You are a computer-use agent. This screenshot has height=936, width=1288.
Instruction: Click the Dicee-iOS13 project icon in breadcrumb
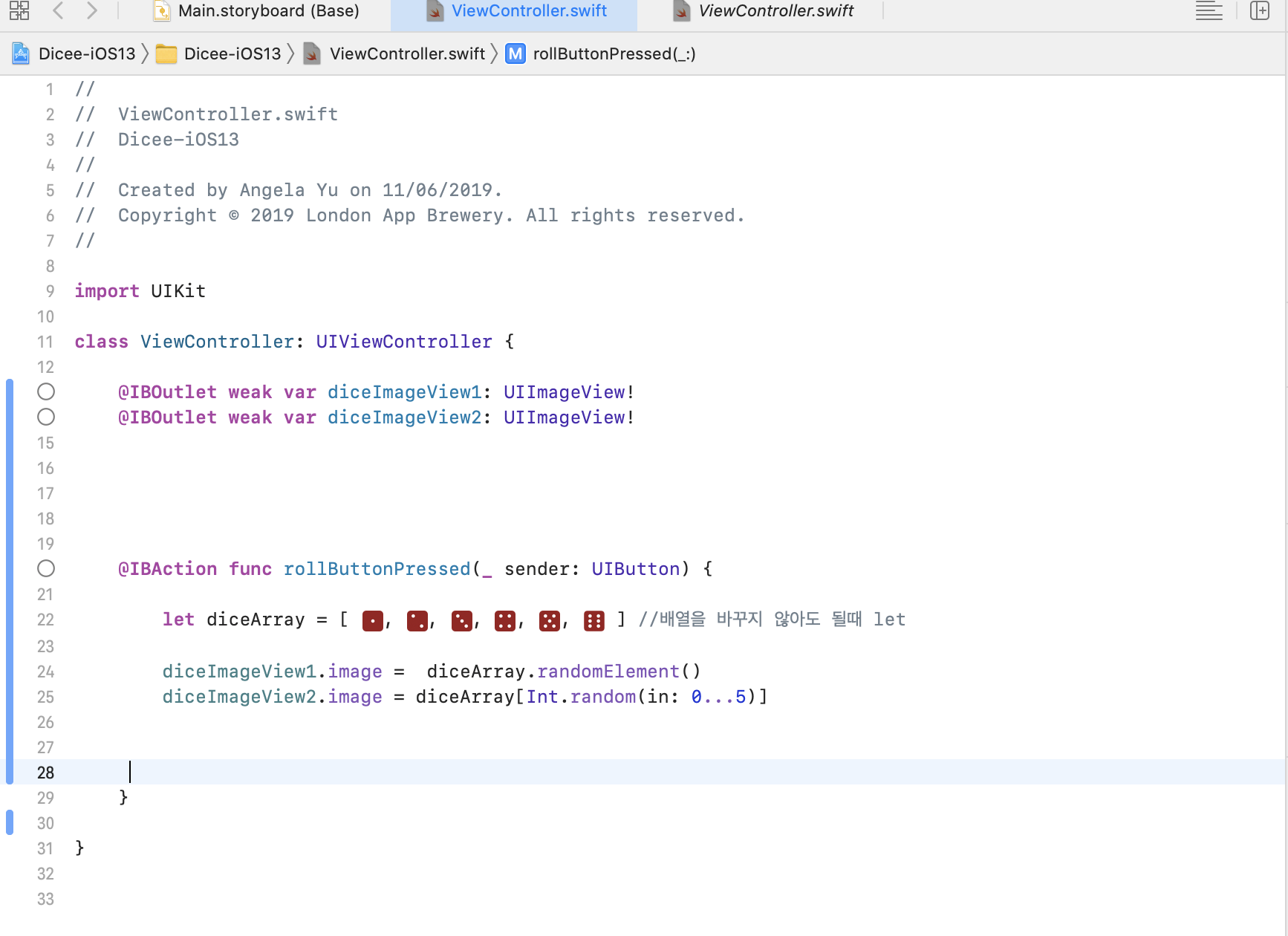click(x=21, y=53)
